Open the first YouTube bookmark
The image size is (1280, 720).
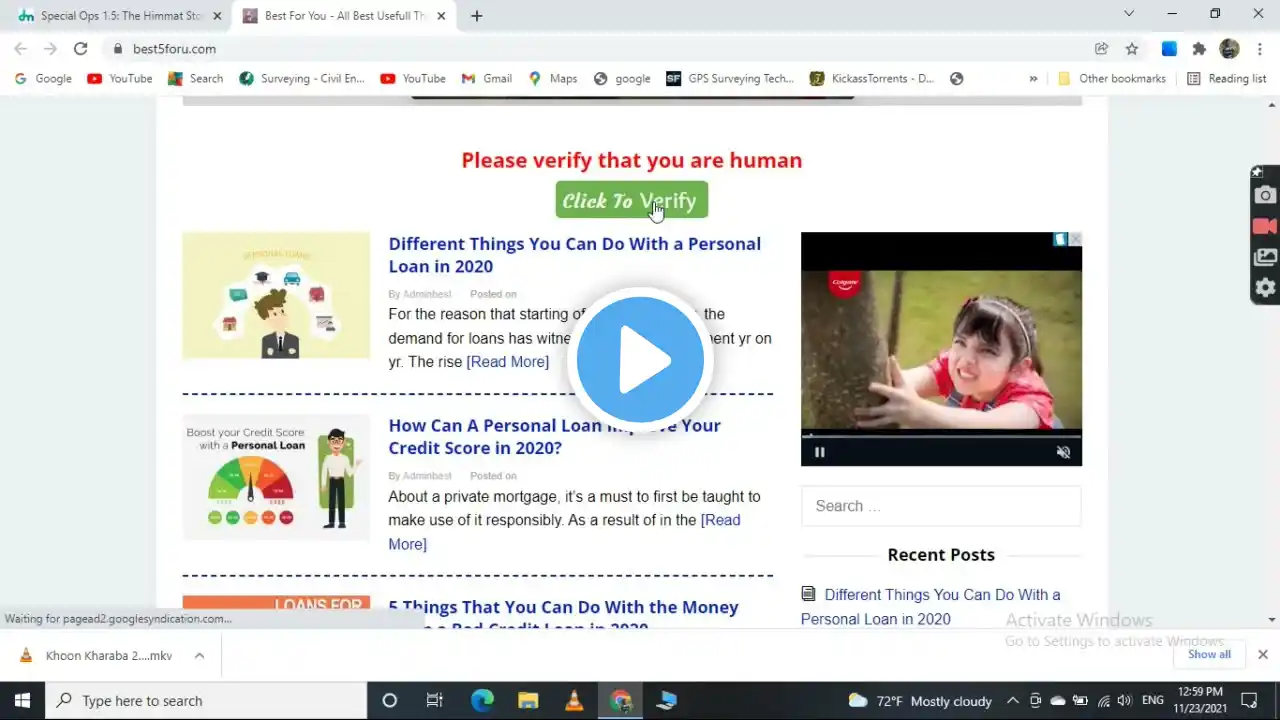[x=120, y=79]
